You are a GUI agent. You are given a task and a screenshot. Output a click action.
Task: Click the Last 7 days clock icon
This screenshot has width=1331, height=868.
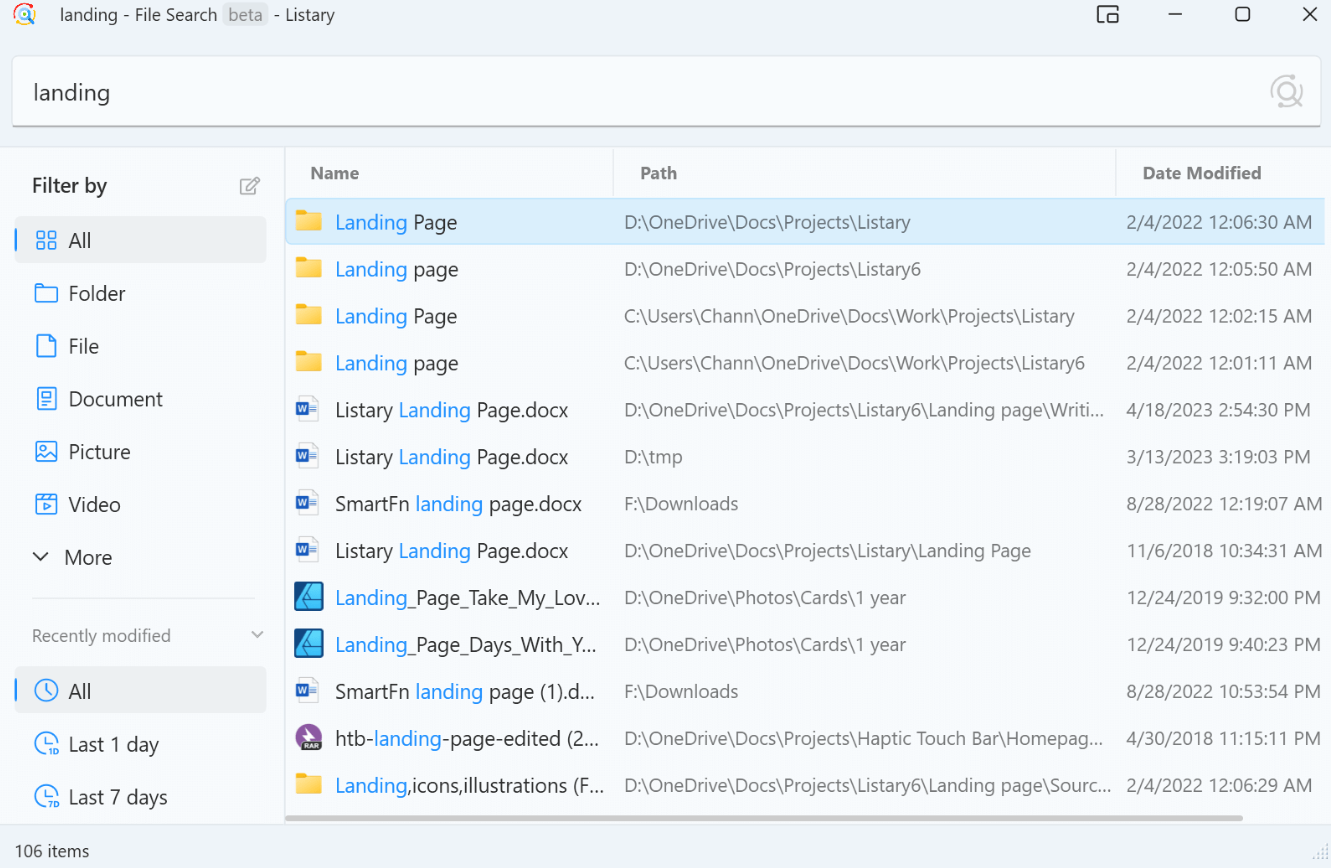click(46, 797)
